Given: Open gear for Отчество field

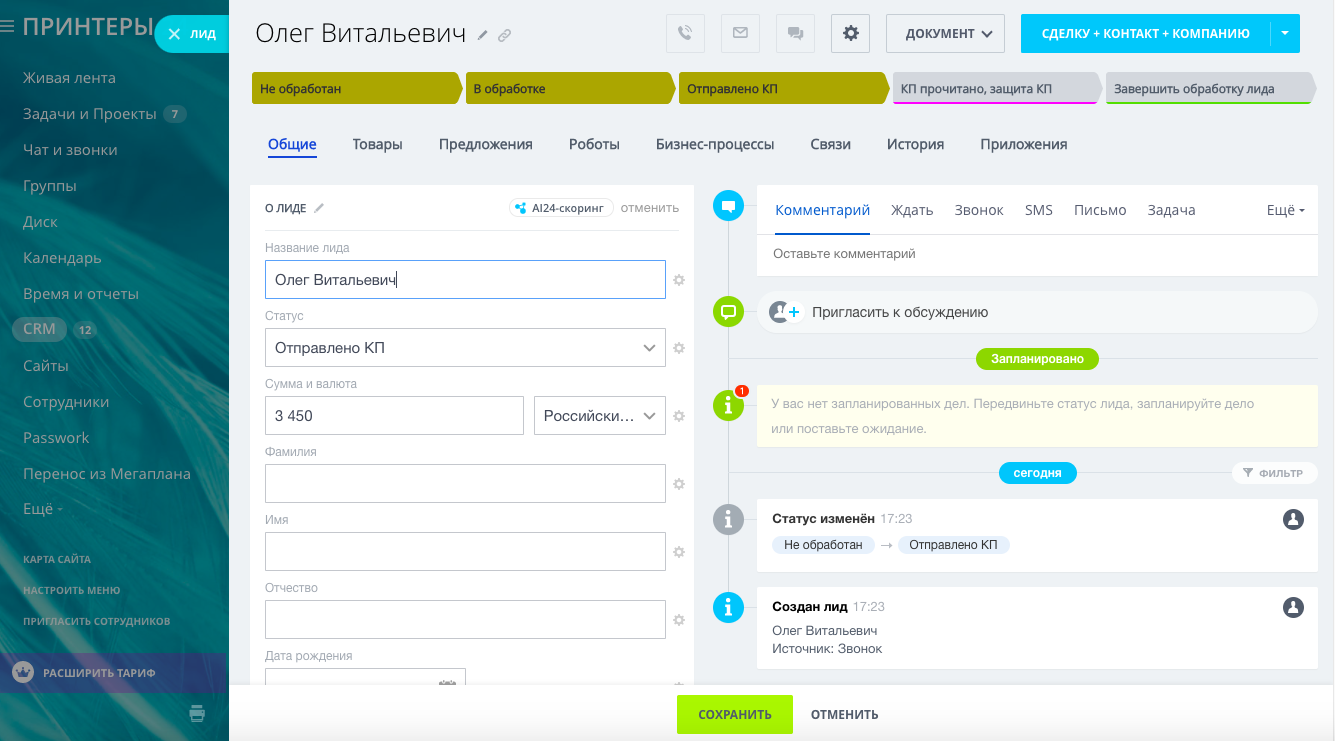Looking at the screenshot, I should pos(679,620).
